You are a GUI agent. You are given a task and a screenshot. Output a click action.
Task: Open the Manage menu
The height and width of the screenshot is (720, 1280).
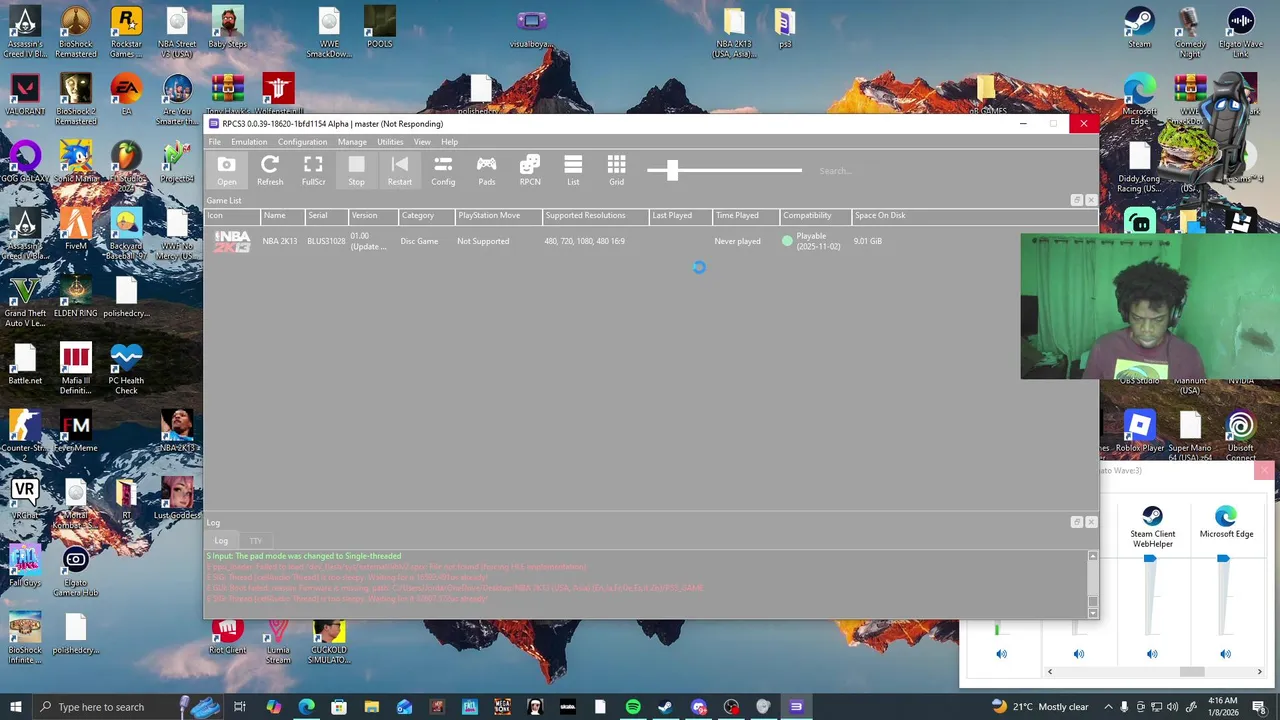pyautogui.click(x=352, y=142)
